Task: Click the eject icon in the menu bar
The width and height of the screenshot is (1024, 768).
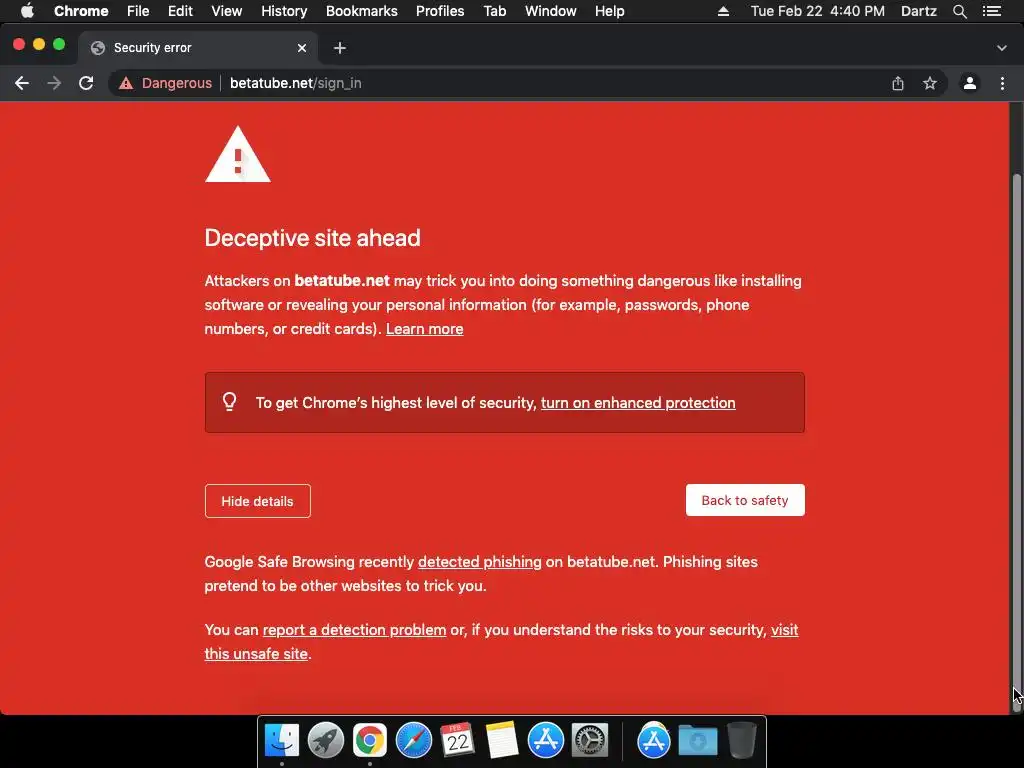Action: (723, 11)
